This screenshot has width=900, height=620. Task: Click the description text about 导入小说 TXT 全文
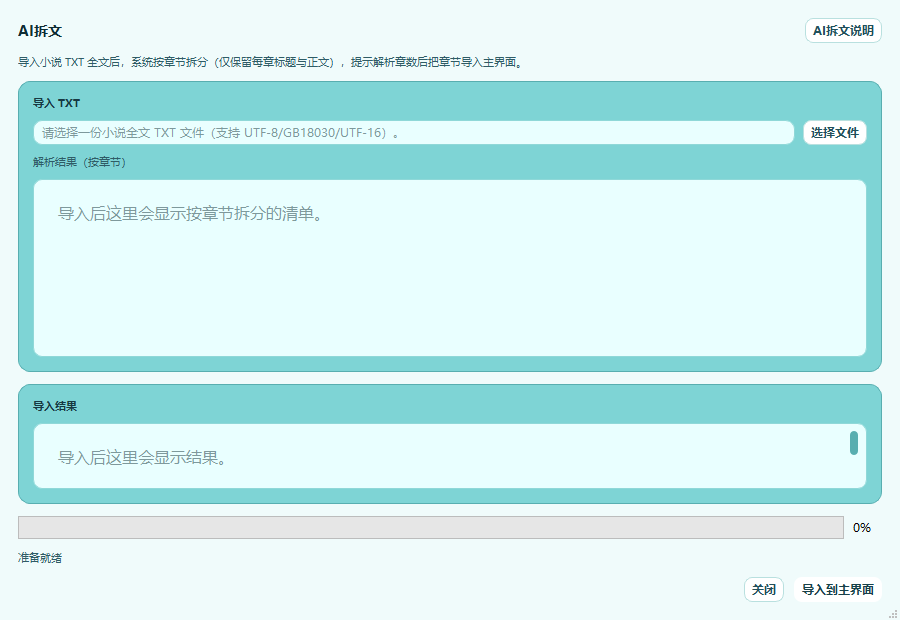click(271, 62)
